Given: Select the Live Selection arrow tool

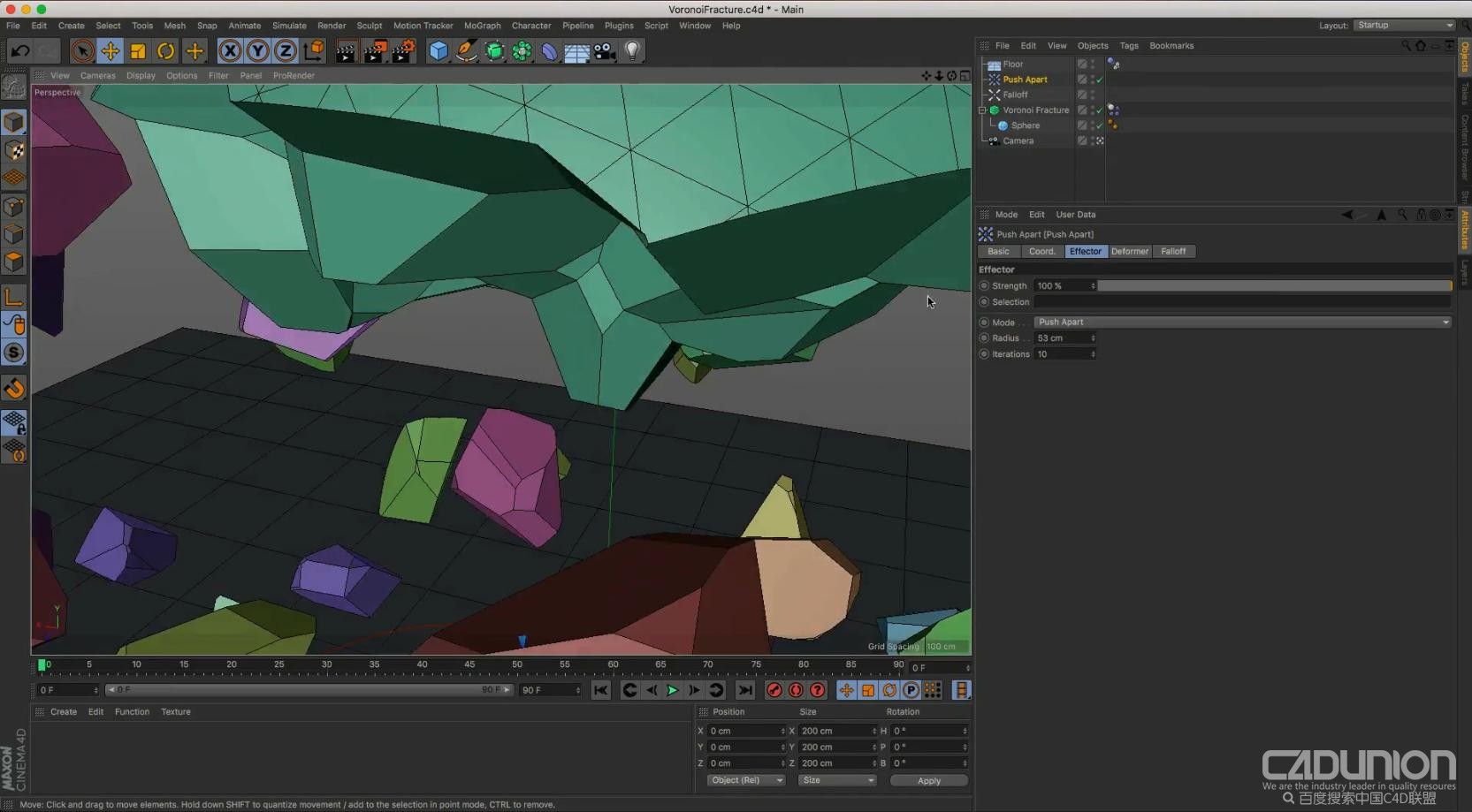Looking at the screenshot, I should point(82,51).
